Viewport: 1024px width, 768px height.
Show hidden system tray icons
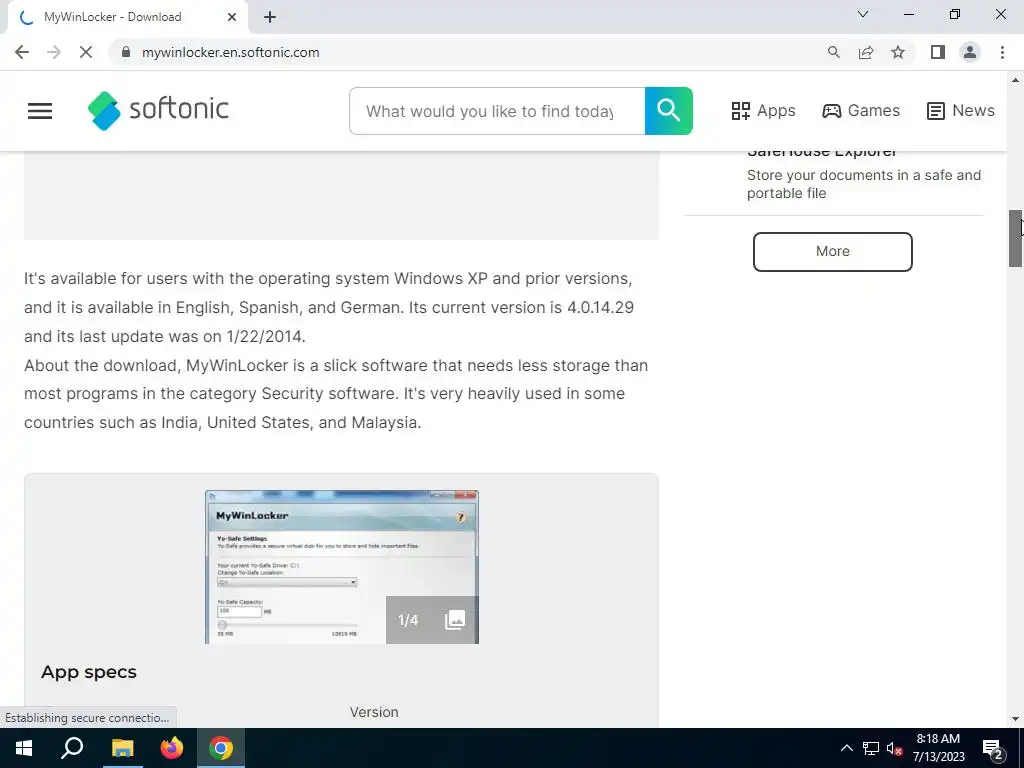846,748
